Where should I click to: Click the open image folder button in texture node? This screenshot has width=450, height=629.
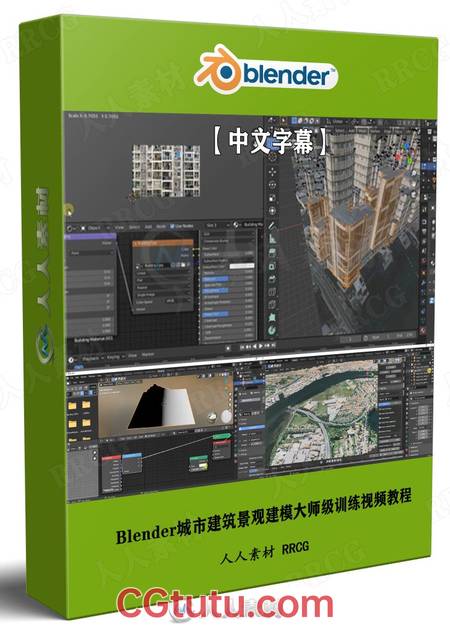coord(183,265)
